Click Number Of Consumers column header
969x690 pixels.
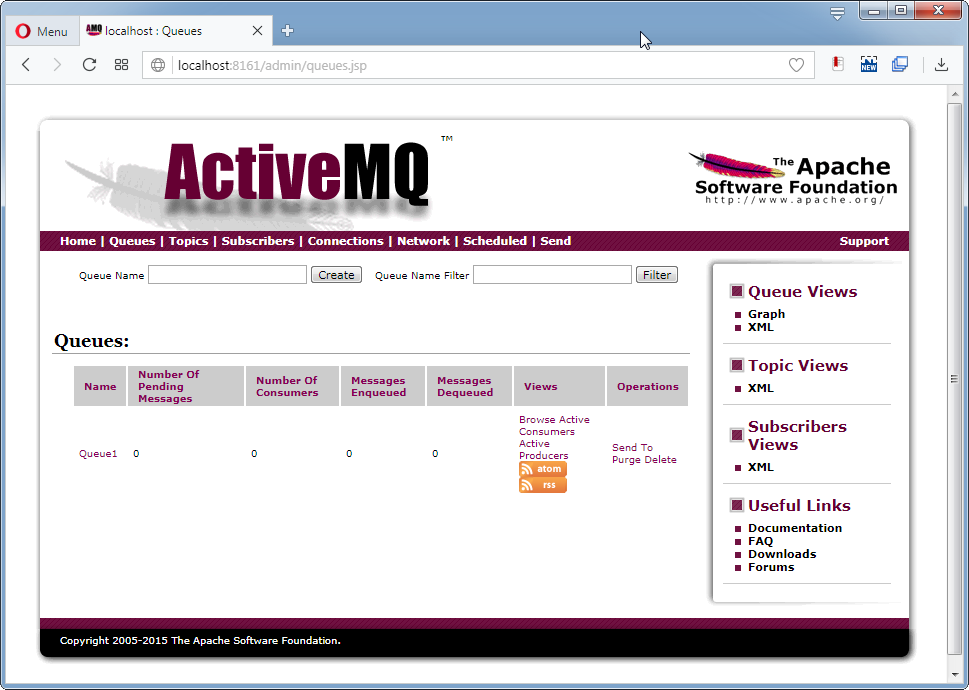point(292,386)
